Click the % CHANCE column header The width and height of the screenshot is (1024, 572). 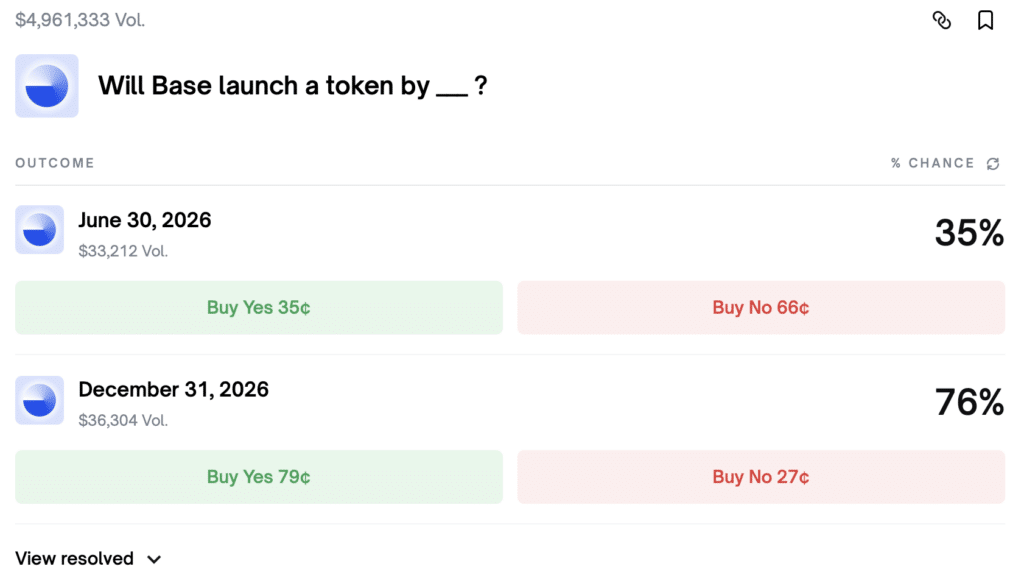pos(933,163)
